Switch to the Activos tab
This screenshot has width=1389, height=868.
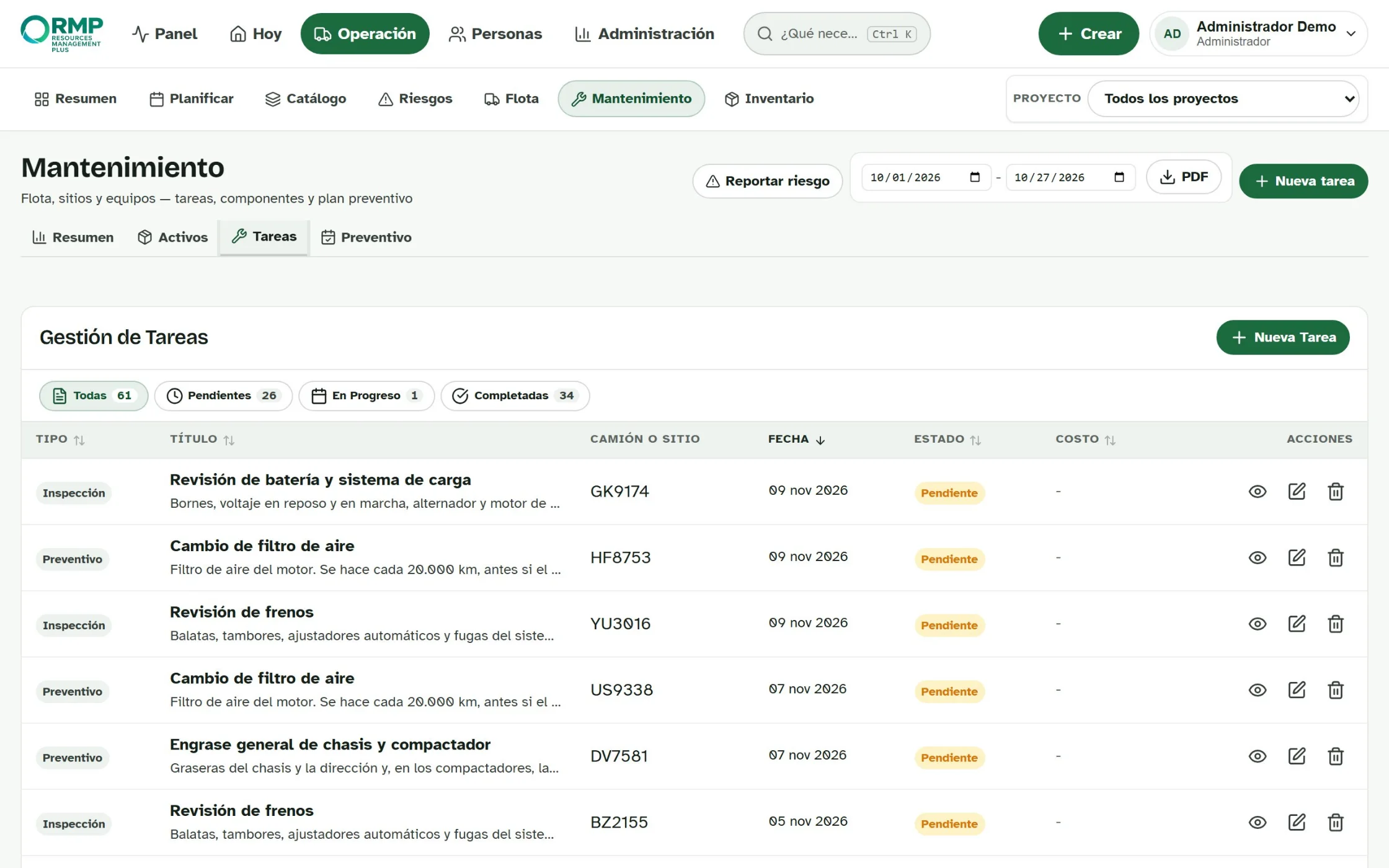coord(172,237)
